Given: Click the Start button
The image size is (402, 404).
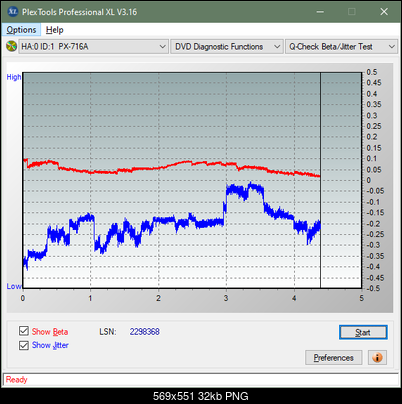Looking at the screenshot, I should click(x=363, y=332).
